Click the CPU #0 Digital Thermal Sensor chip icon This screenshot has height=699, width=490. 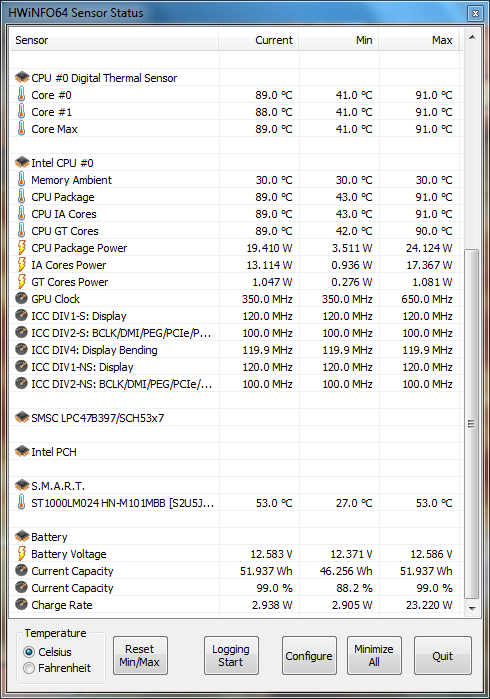point(22,78)
